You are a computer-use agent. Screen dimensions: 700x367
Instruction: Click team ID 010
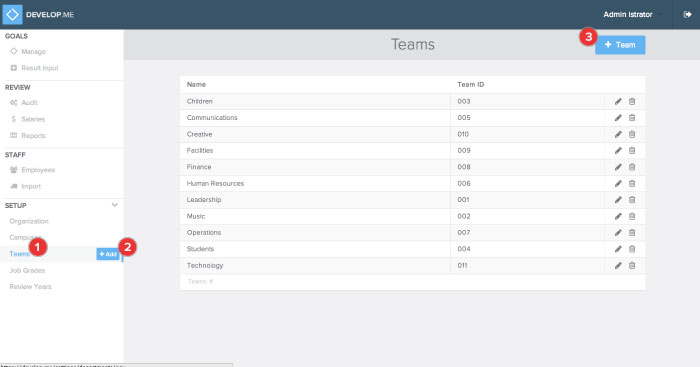click(463, 134)
